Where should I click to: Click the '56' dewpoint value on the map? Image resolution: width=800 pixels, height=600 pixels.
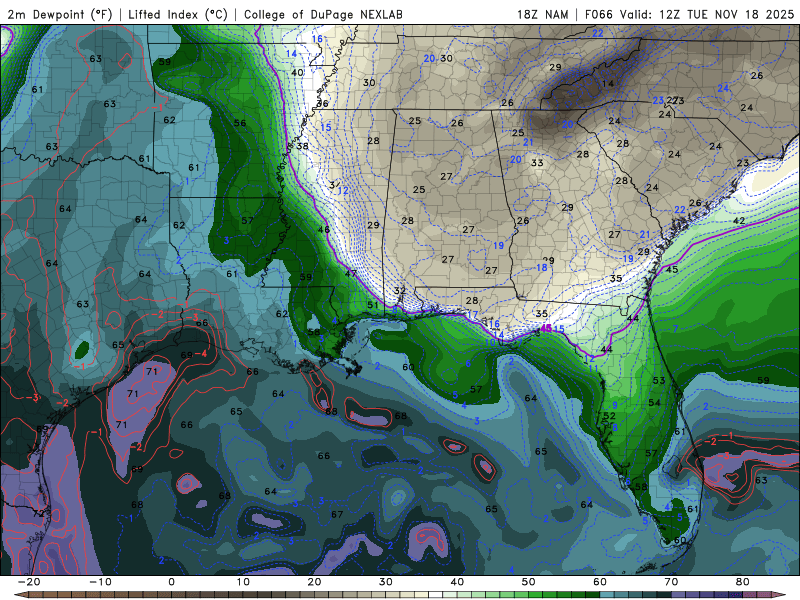click(x=240, y=123)
